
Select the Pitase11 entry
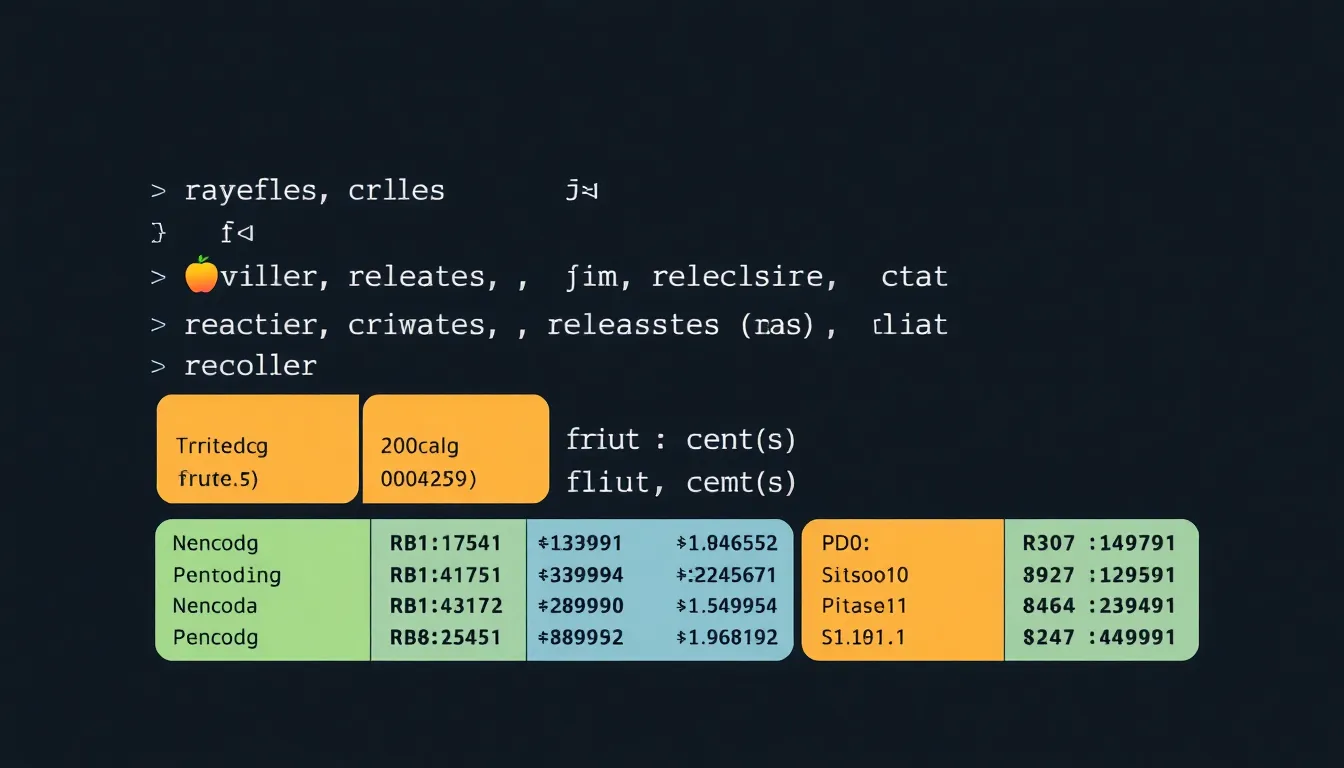(x=864, y=606)
